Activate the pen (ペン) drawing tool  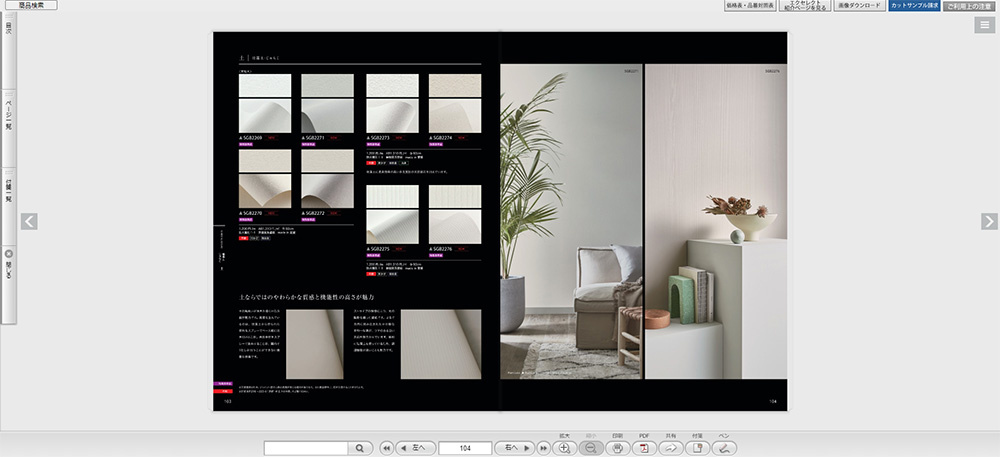(724, 448)
